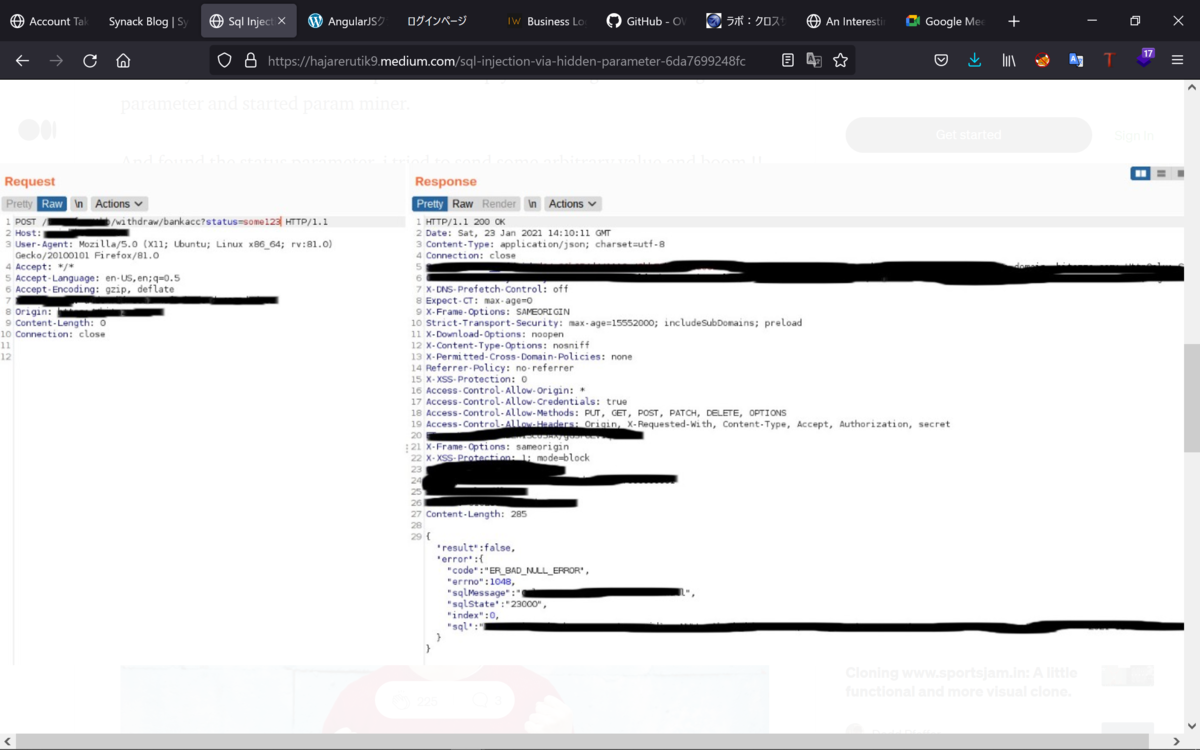The image size is (1200, 750).
Task: Open the browser home page
Action: click(123, 60)
